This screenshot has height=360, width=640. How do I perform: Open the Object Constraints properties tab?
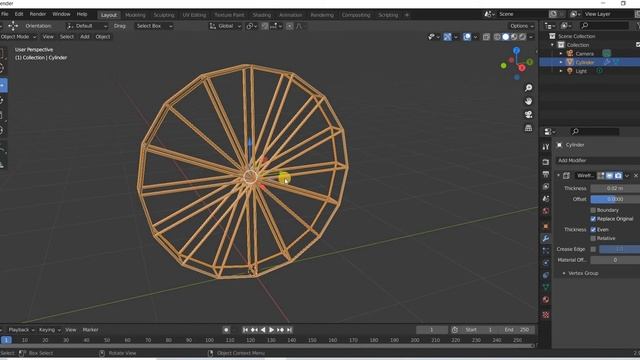pyautogui.click(x=546, y=275)
